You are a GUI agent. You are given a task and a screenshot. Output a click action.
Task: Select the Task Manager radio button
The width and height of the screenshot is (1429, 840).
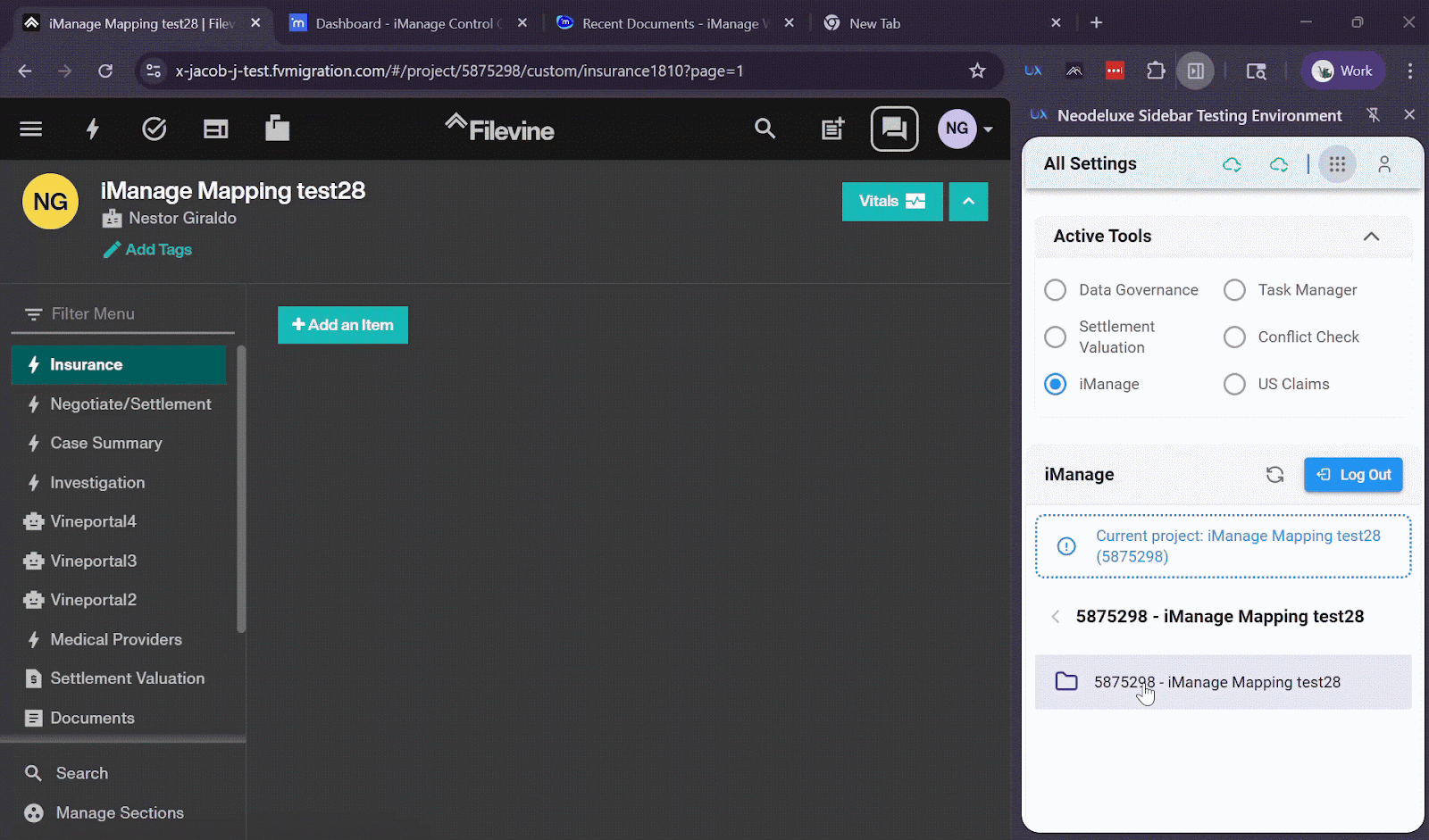tap(1234, 290)
